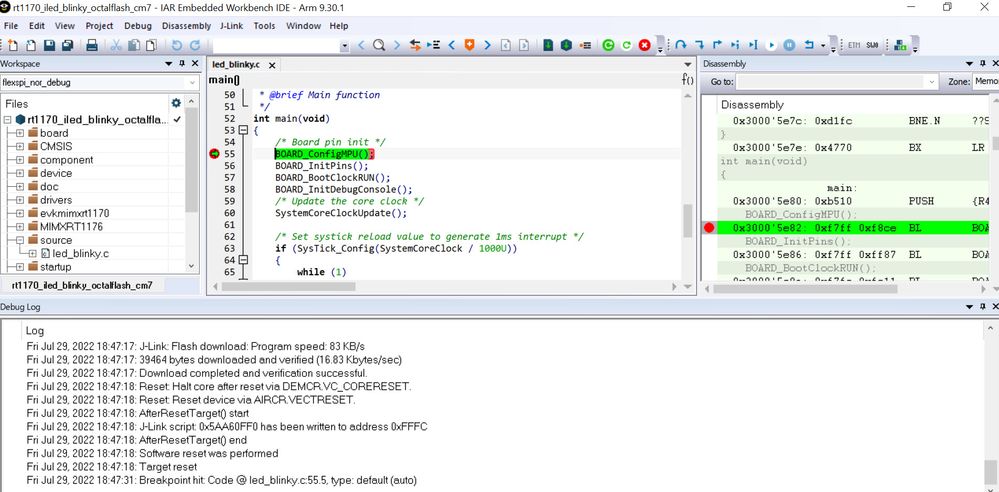This screenshot has width=999, height=492.
Task: Click the Copy toolbar icon
Action: [x=134, y=45]
